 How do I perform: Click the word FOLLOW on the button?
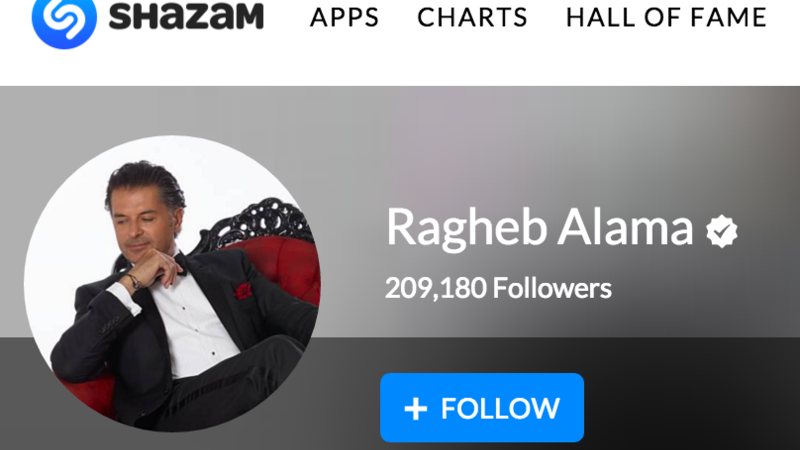coord(501,409)
